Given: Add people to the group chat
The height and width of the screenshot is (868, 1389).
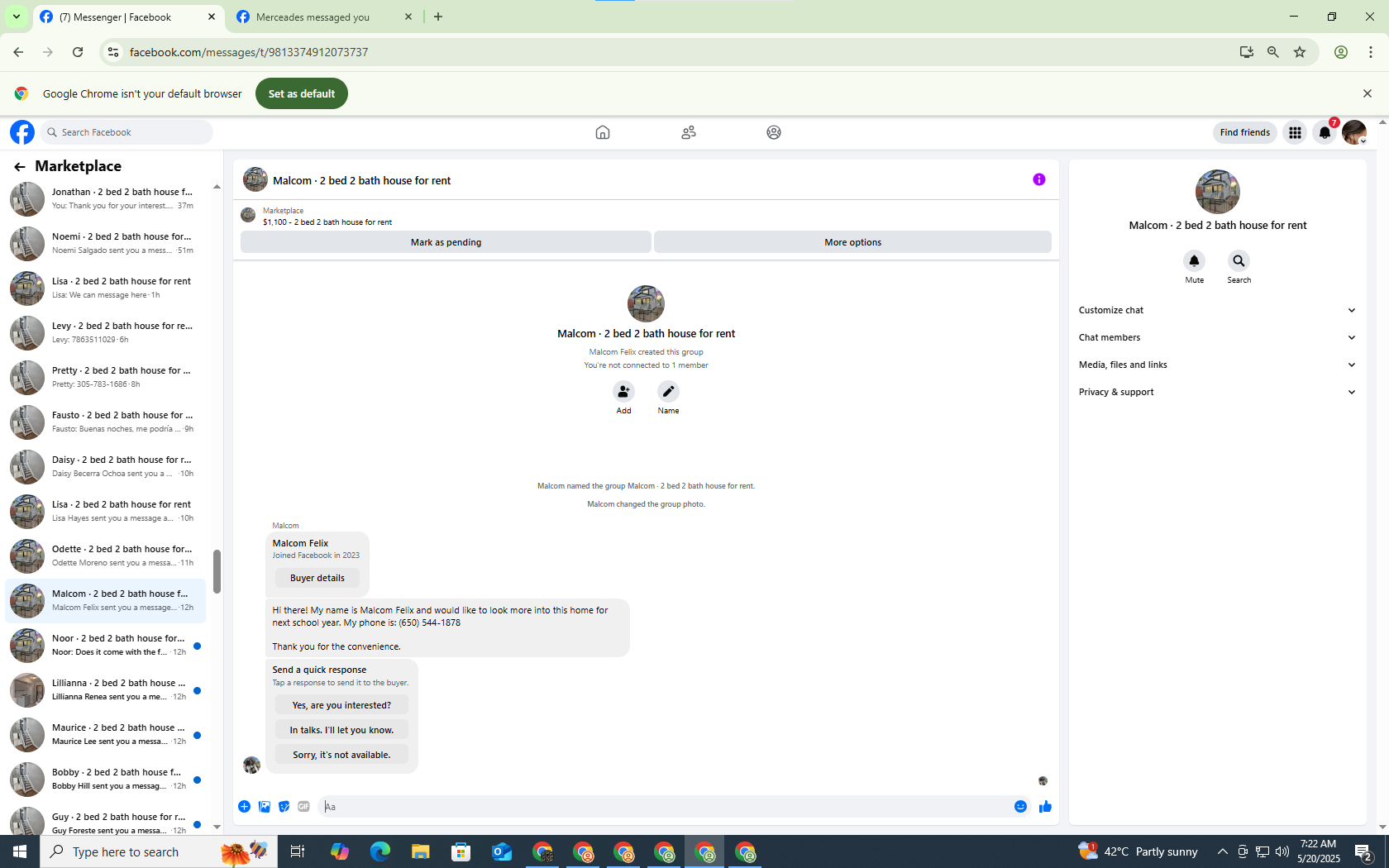Looking at the screenshot, I should click(623, 391).
